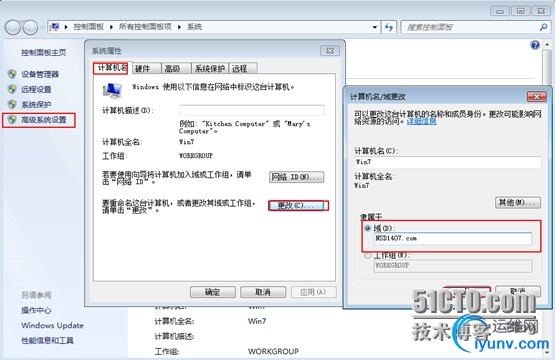This screenshot has height=360, width=555.
Task: Click the computer icon in 系统属性 dialog
Action: pyautogui.click(x=112, y=90)
